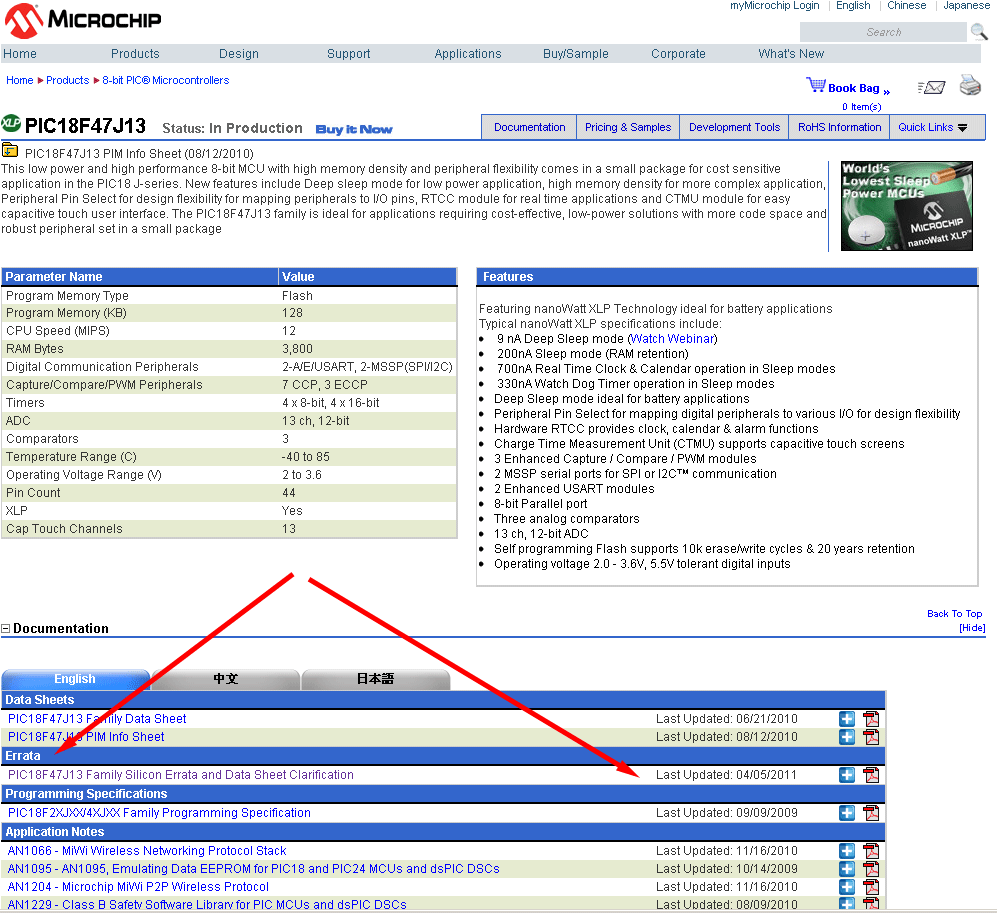Click the [Hide] link for Documentation
This screenshot has width=997, height=913.
(972, 628)
